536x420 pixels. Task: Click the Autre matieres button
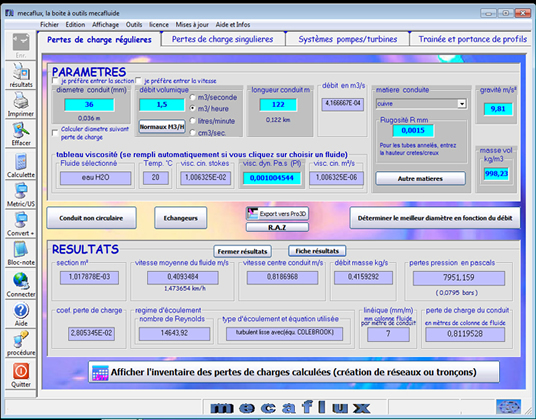420,178
